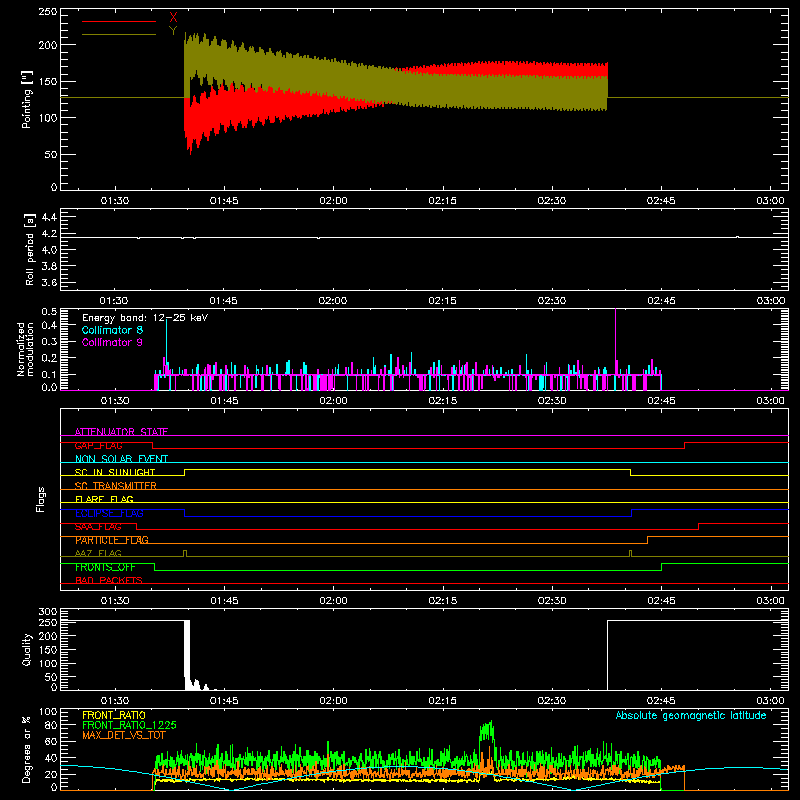
Task: Click the modulation plot's 02:45 time label
Action: coord(661,401)
